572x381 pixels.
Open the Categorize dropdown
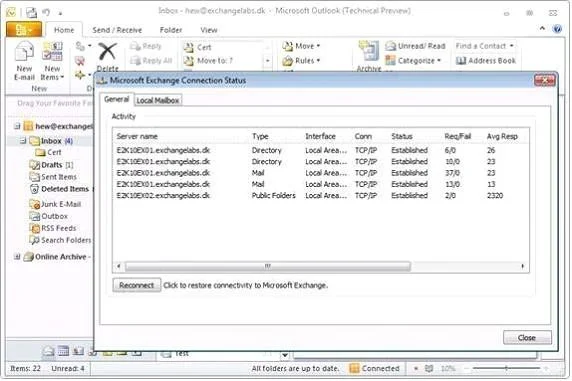coord(413,61)
